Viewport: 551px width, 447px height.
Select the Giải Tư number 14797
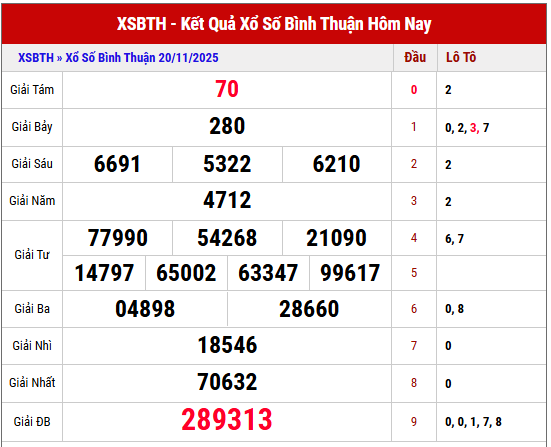[x=104, y=273]
